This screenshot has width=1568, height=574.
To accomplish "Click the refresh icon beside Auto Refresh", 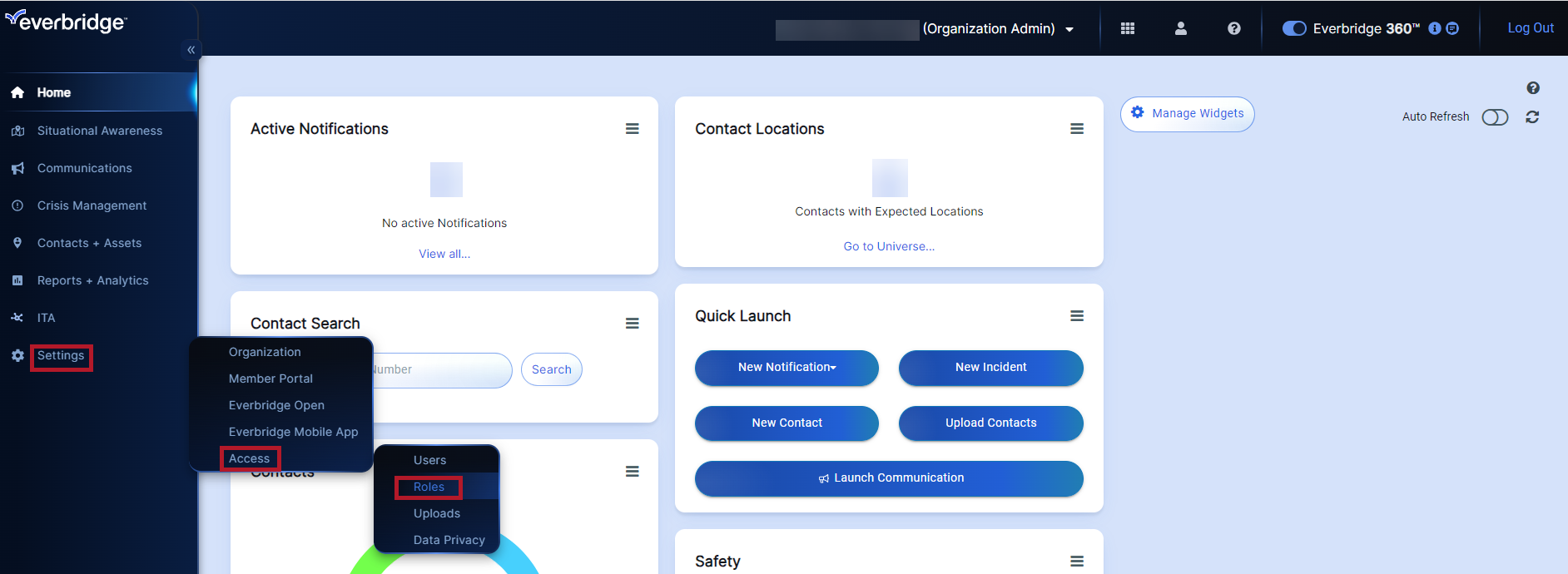I will click(1532, 117).
